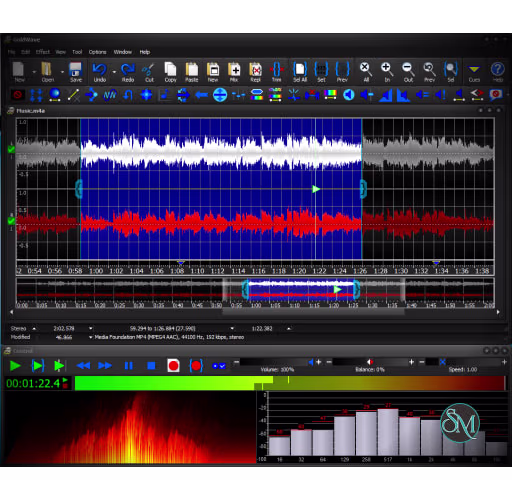
Task: Click the round blue speaker volume icon
Action: tap(349, 95)
